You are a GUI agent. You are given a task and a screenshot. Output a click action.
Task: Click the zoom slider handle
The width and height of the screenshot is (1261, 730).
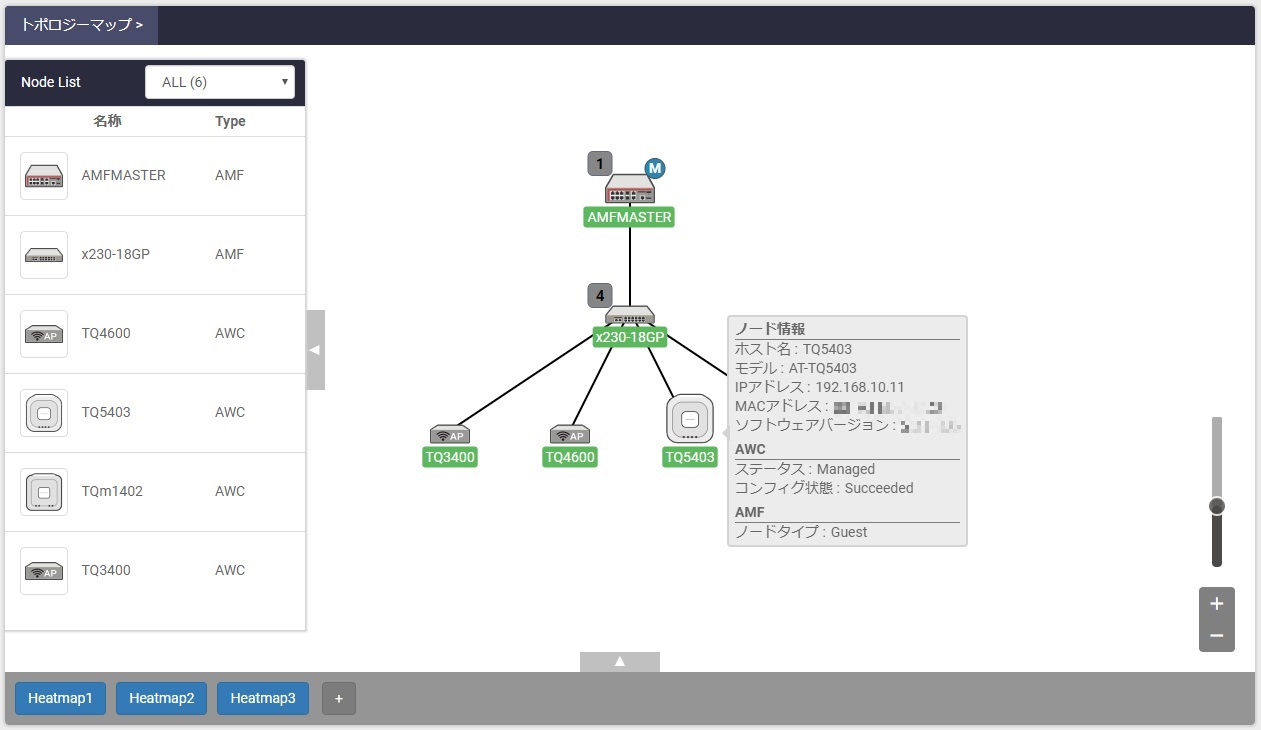pos(1217,506)
